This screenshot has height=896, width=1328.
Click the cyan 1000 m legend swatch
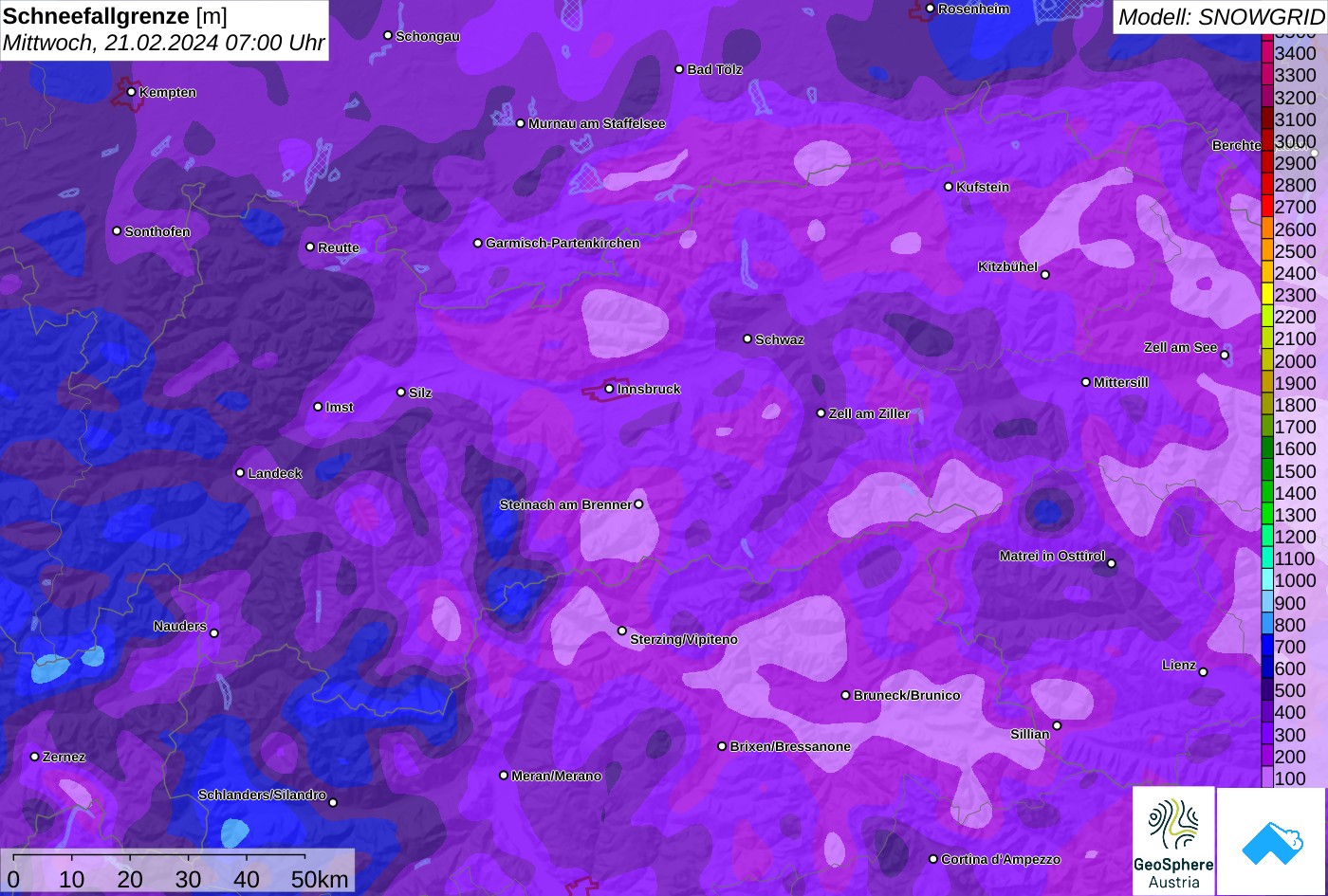1267,581
